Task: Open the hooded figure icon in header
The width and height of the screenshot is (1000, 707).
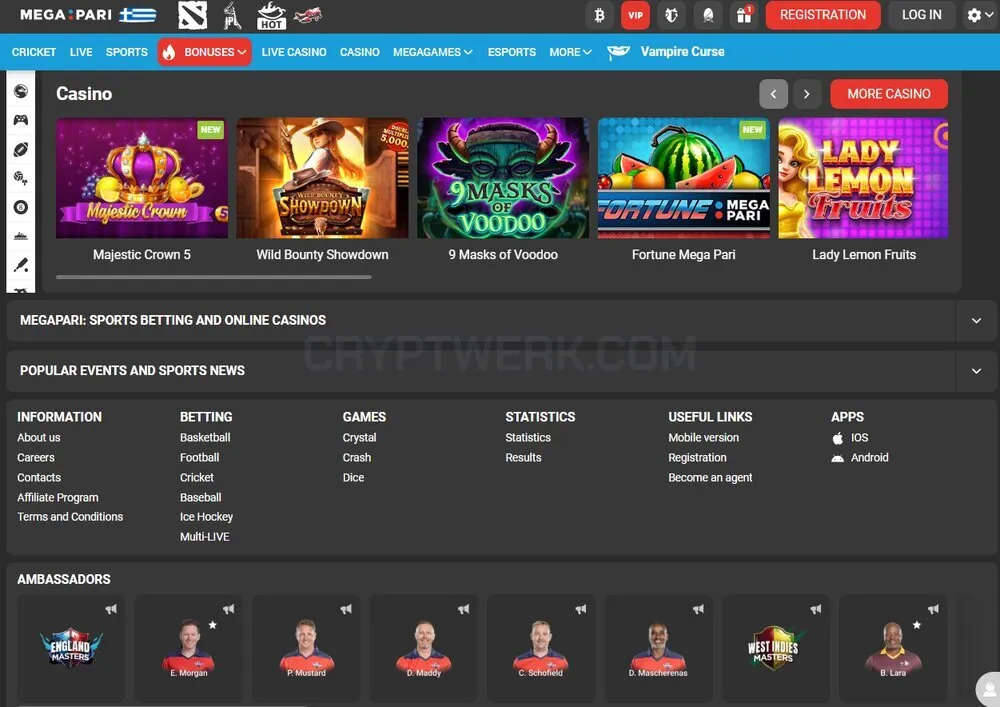Action: coord(708,15)
